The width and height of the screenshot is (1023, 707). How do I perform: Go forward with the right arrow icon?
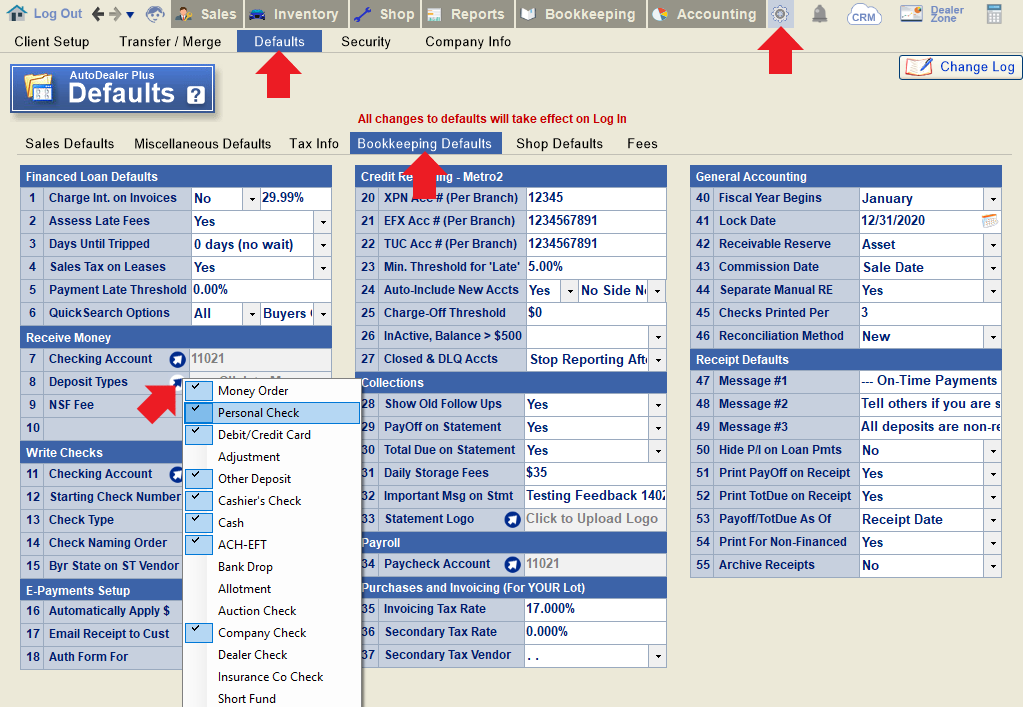coord(115,14)
